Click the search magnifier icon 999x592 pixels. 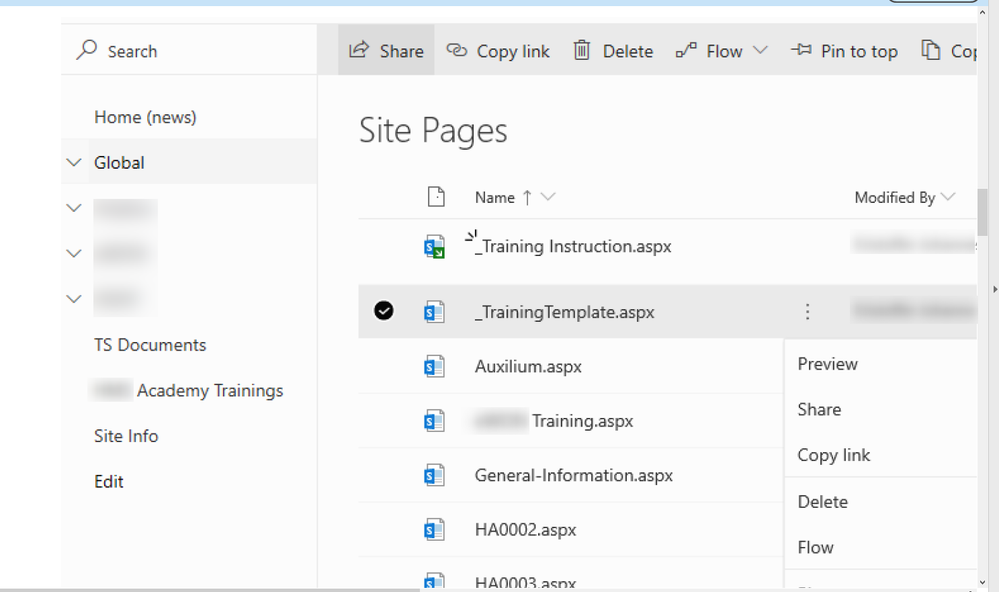(x=87, y=50)
